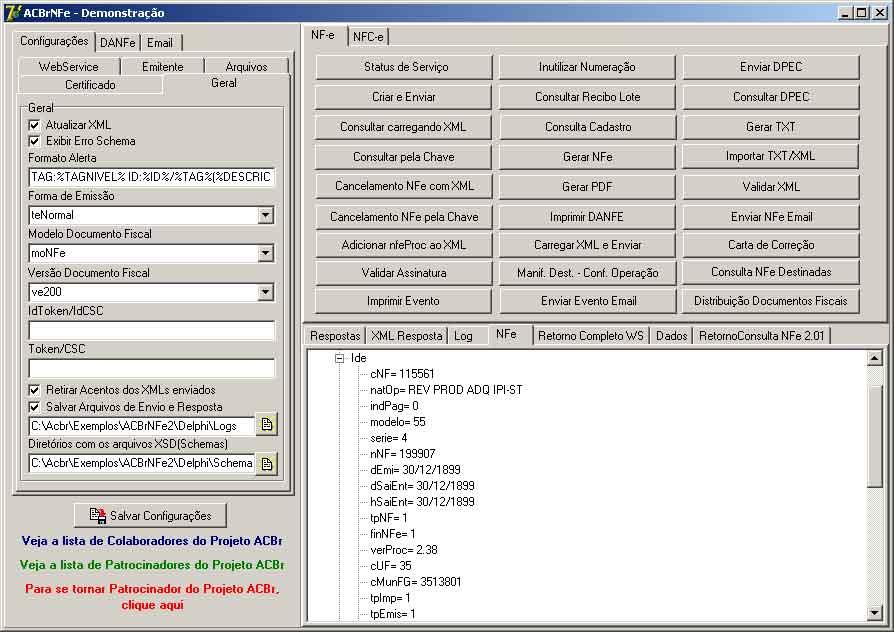Open the Patrocinadores do Projeto ACBr link

[152, 565]
